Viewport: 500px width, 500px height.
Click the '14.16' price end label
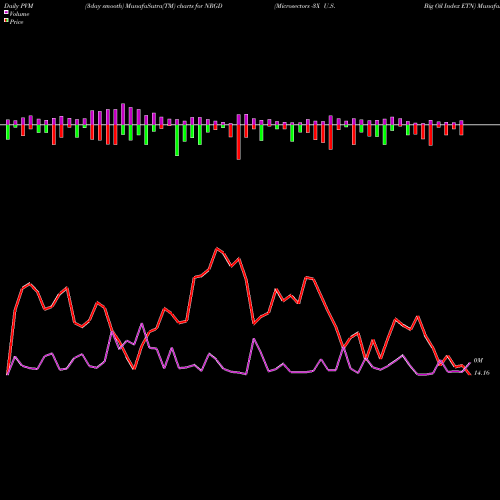(482, 373)
